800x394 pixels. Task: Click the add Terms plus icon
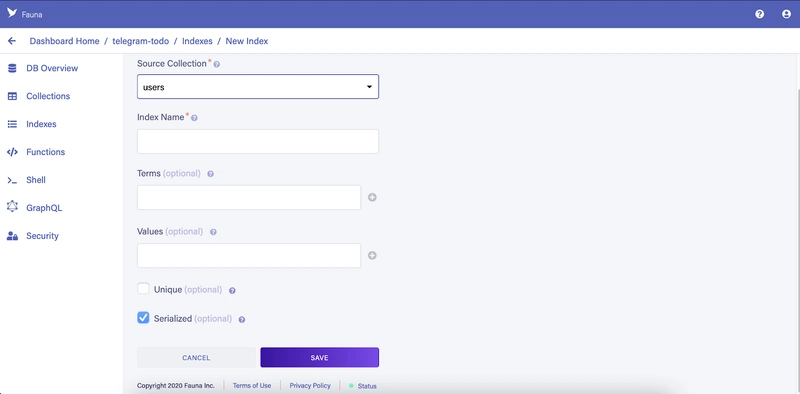point(372,198)
